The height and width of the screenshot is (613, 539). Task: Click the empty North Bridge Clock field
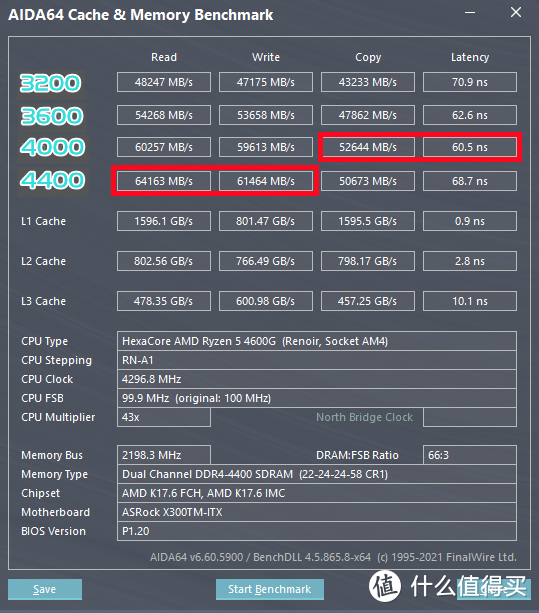469,417
